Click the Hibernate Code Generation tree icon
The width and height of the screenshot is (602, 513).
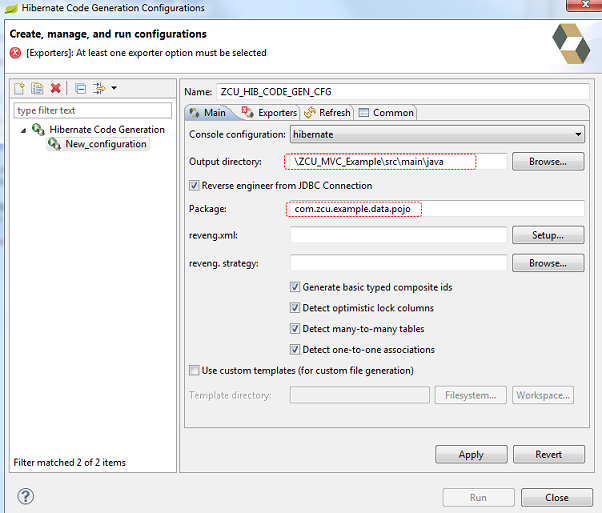click(38, 129)
